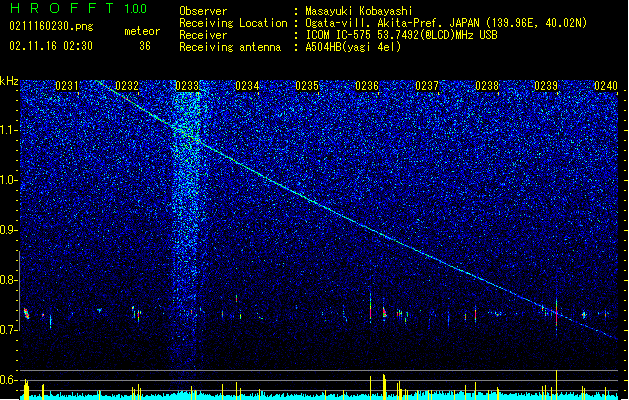629x400 pixels.
Task: Click the 0237 time marker
Action: click(427, 86)
